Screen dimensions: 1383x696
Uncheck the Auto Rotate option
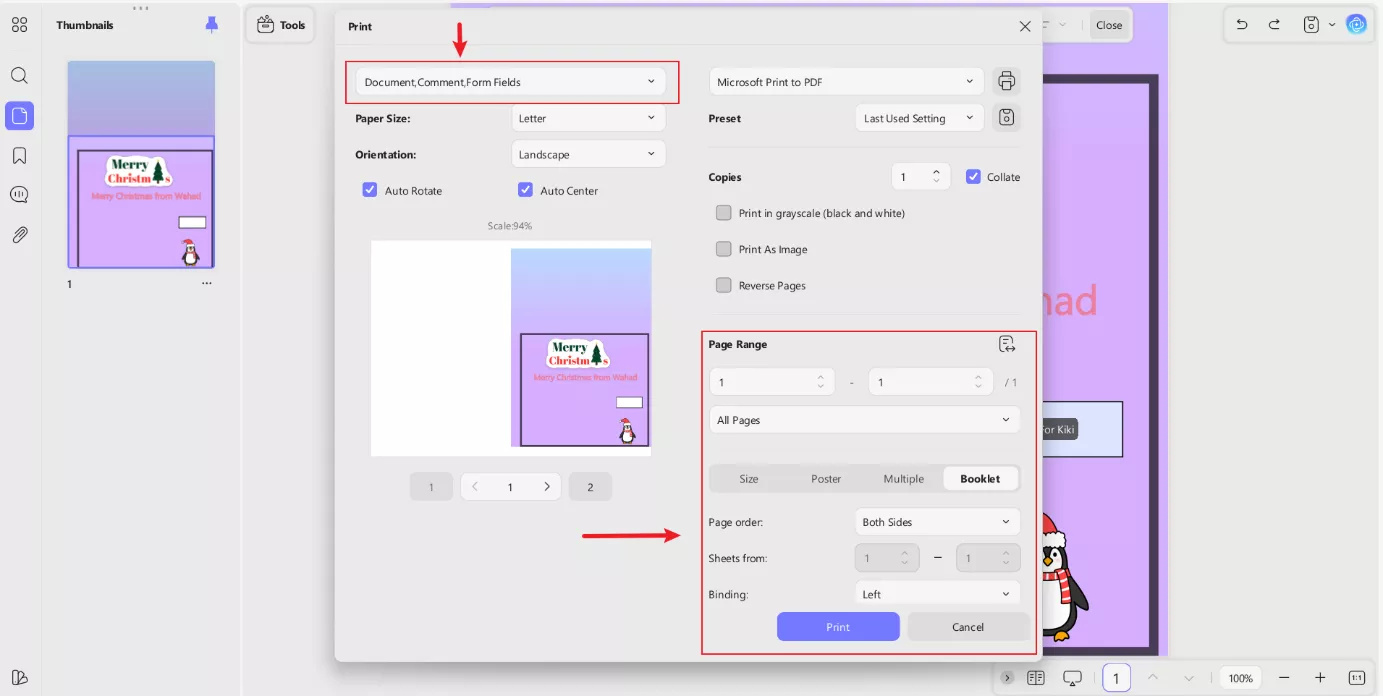click(370, 189)
